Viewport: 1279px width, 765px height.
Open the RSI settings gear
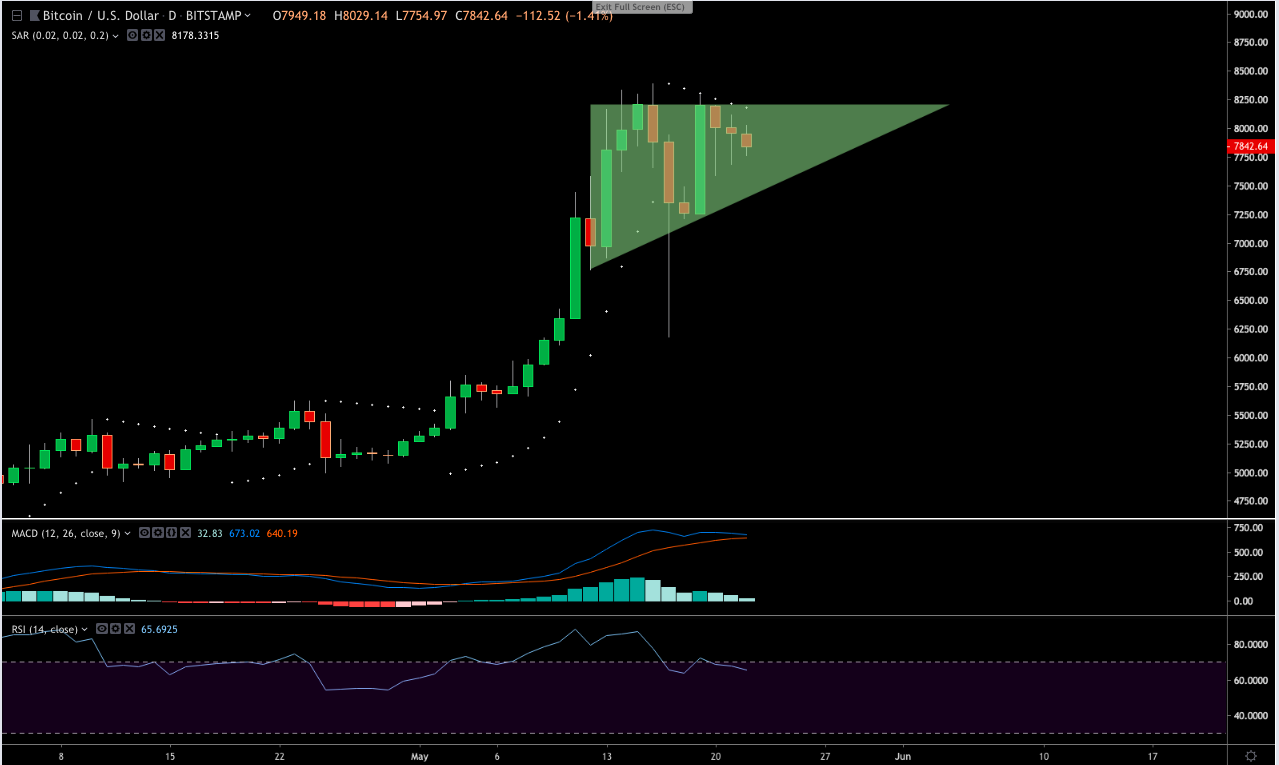(x=116, y=629)
